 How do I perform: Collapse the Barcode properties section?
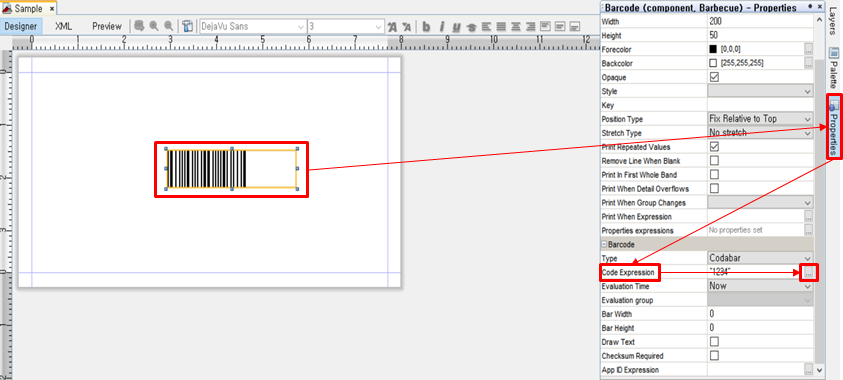pyautogui.click(x=604, y=245)
